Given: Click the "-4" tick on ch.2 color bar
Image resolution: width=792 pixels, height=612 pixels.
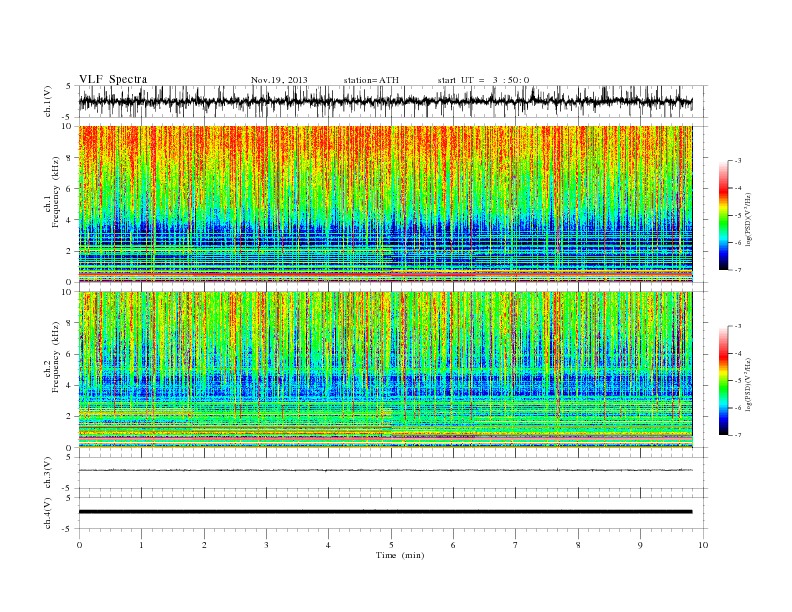Looking at the screenshot, I should [x=738, y=353].
